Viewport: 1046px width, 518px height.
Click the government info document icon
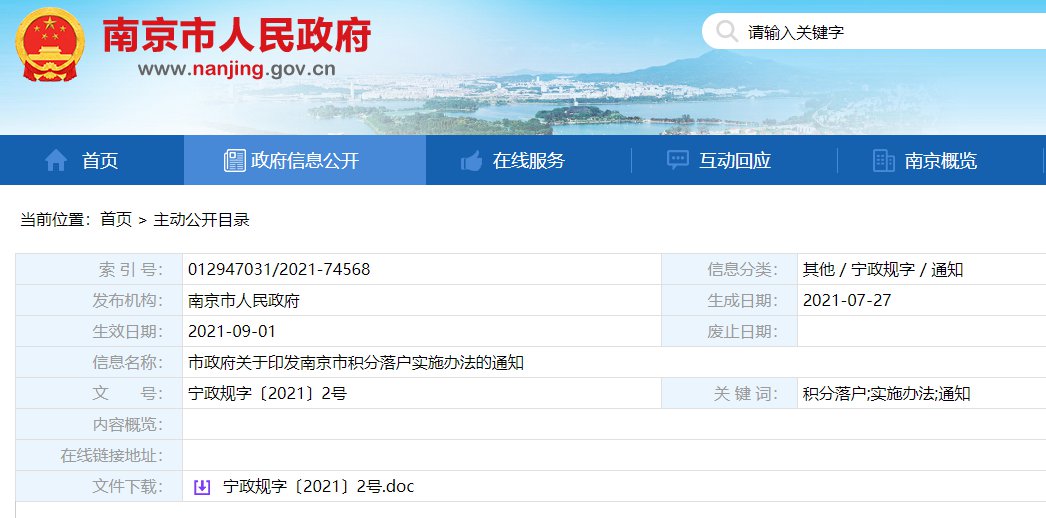pos(235,160)
